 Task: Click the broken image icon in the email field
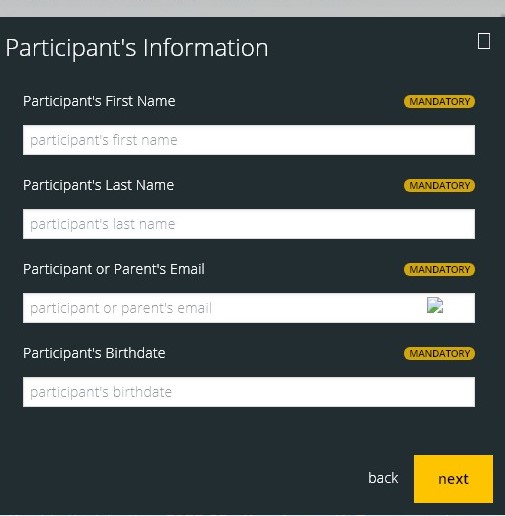[435, 305]
